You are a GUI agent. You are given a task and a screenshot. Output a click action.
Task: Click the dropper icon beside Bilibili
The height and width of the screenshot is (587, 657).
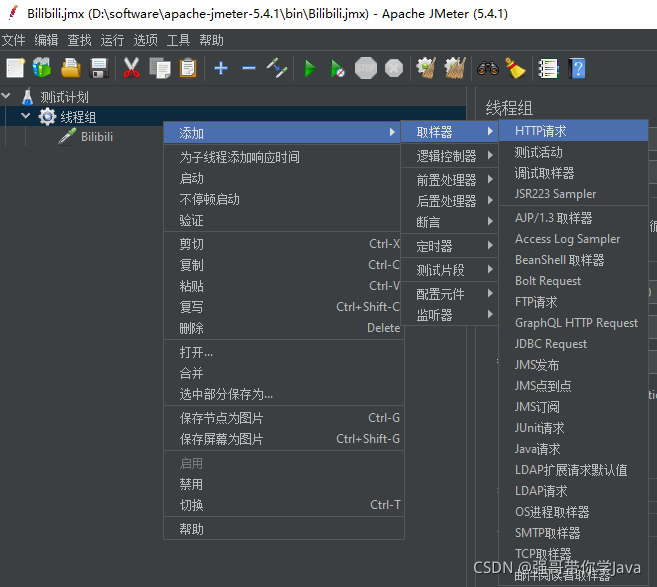point(67,136)
